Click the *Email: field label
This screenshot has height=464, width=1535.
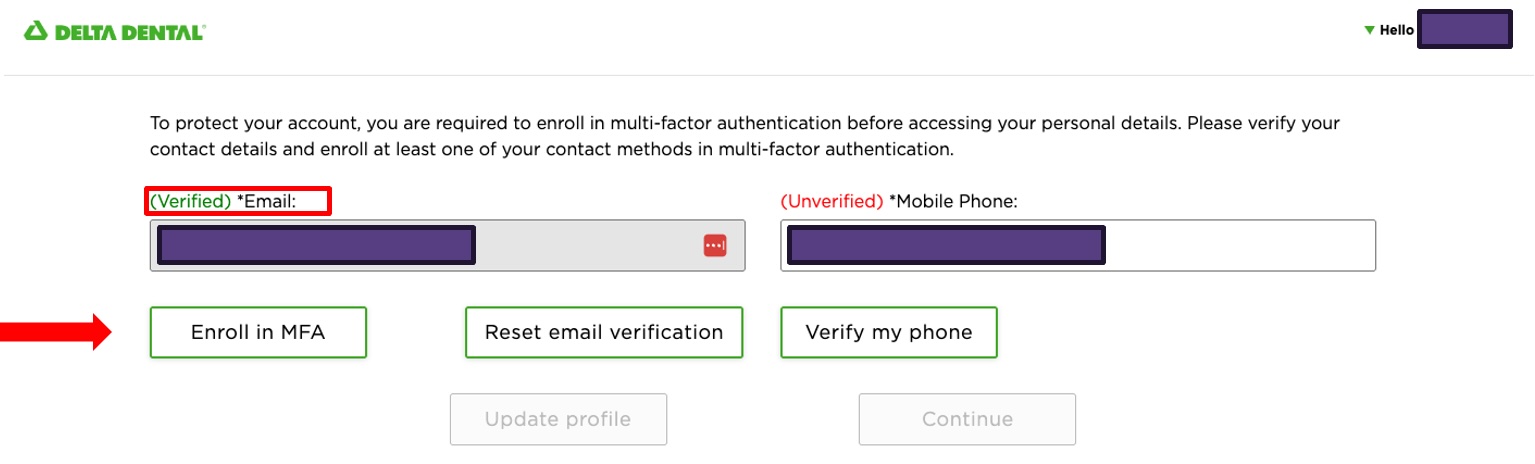point(268,201)
